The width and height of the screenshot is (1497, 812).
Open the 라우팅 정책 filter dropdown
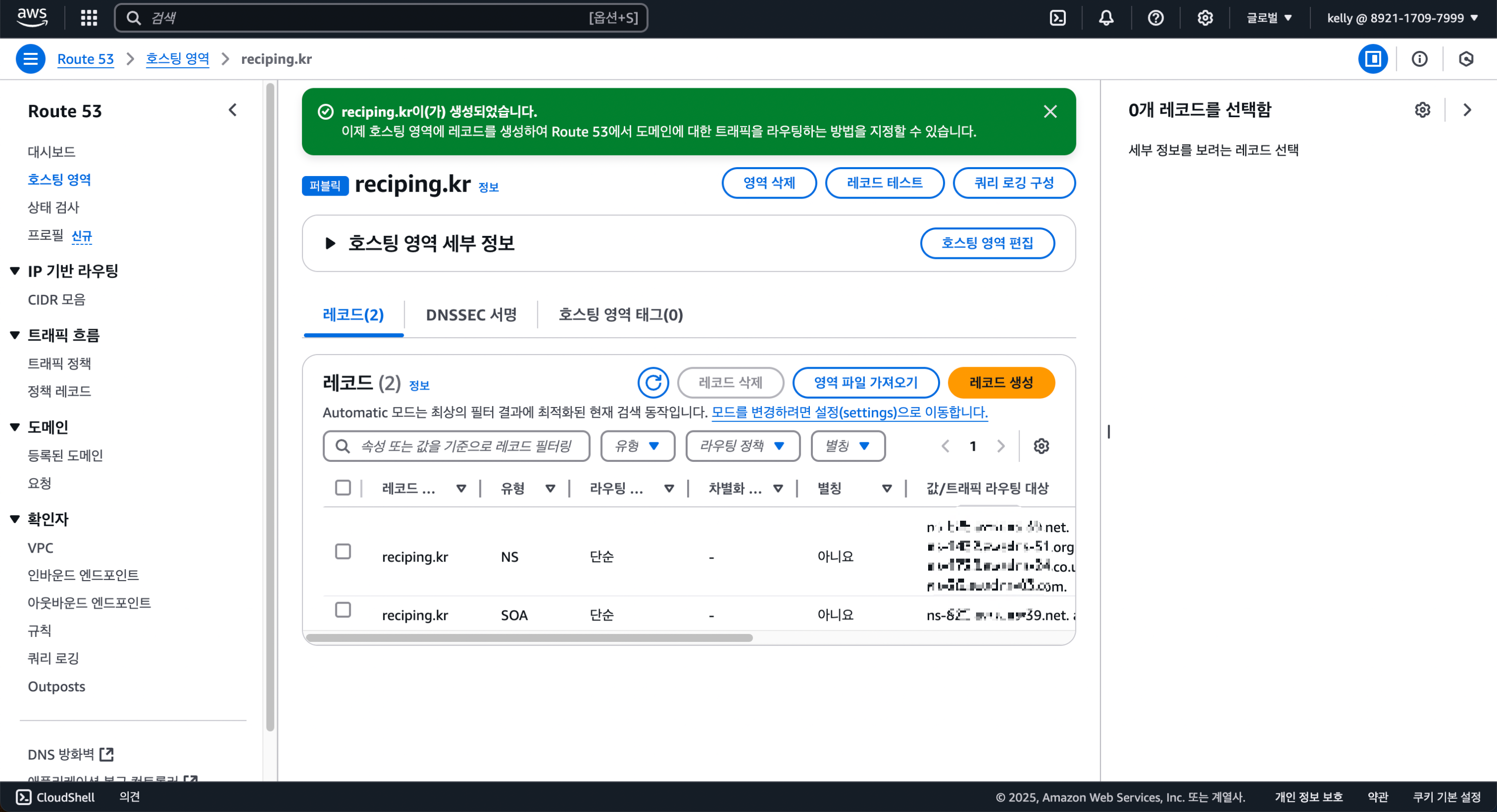tap(742, 446)
